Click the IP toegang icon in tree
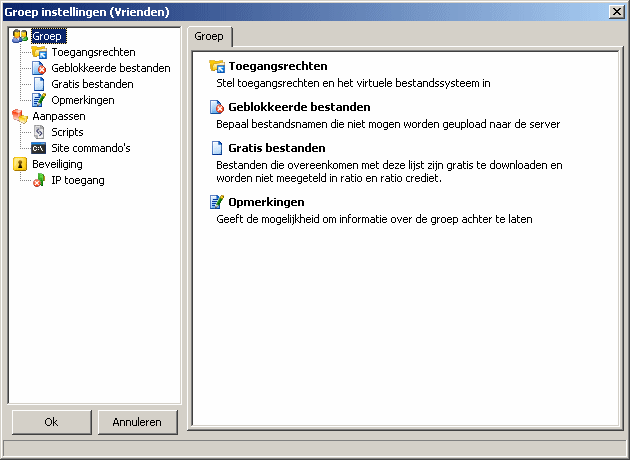 39,180
